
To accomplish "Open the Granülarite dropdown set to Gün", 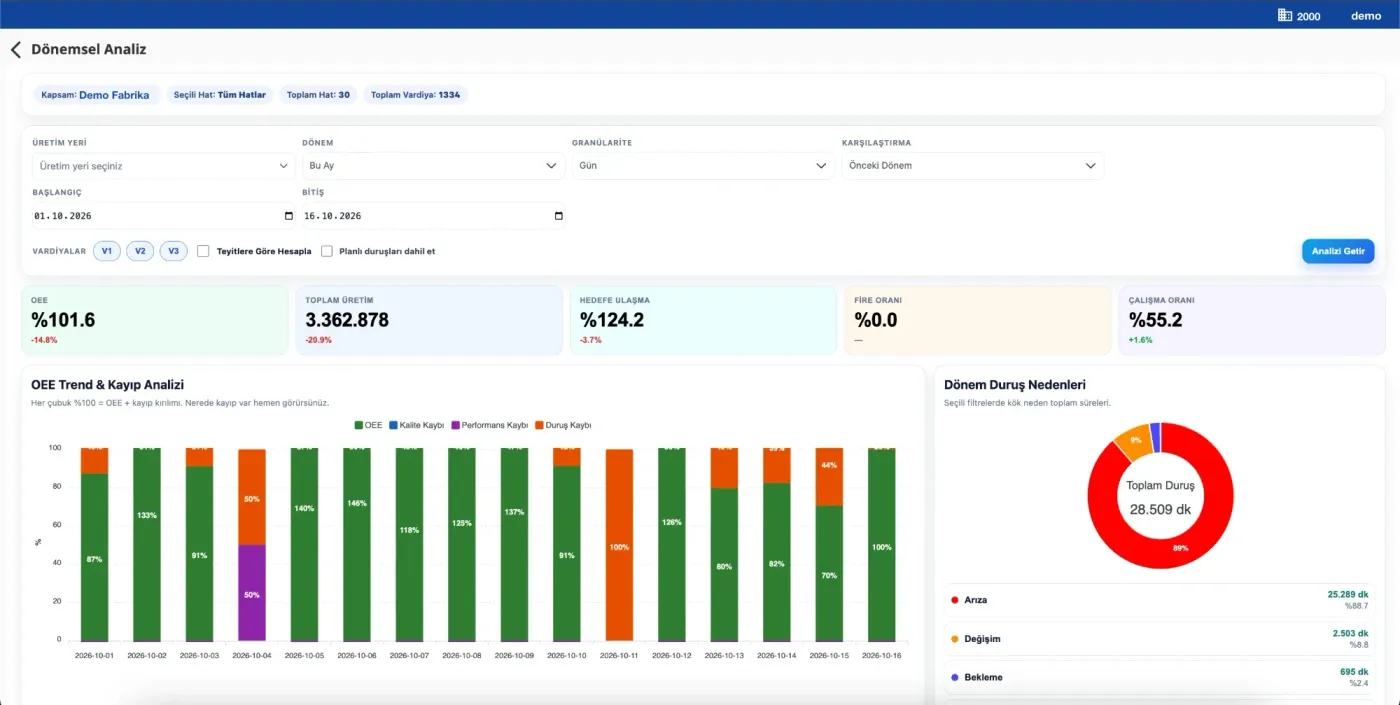I will (703, 166).
